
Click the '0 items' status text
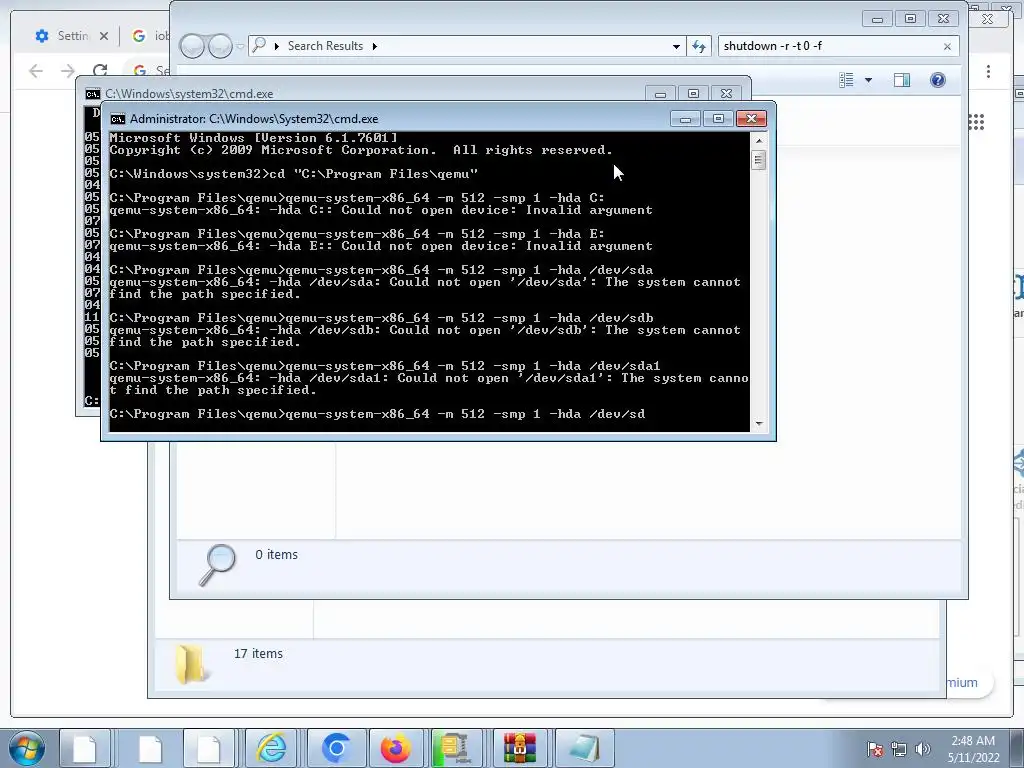[x=276, y=554]
